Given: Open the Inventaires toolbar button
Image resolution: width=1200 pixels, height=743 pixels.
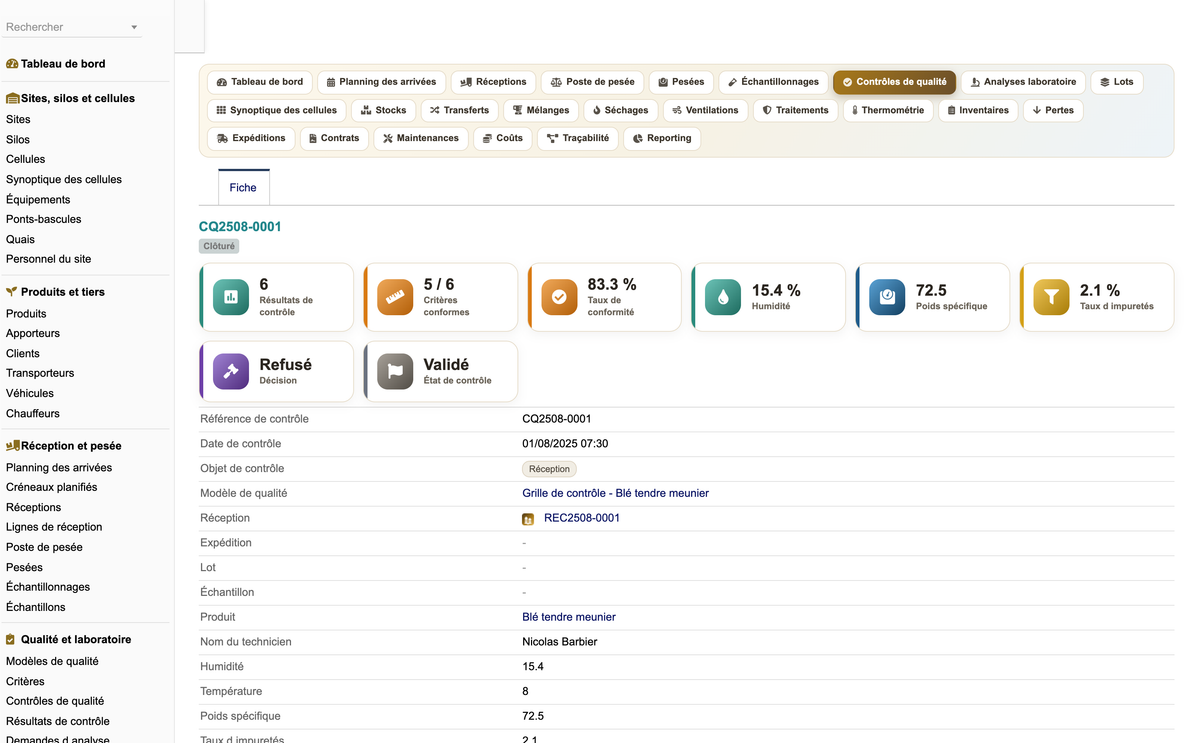Looking at the screenshot, I should click(x=978, y=110).
